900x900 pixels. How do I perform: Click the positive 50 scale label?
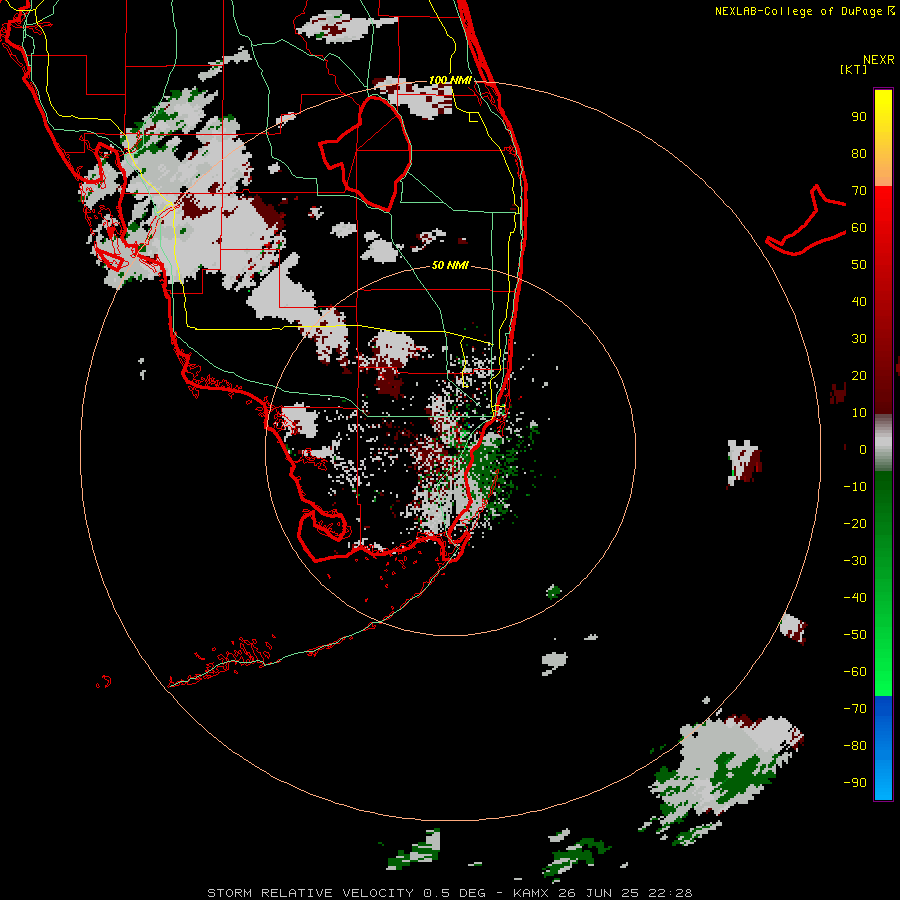pos(859,265)
